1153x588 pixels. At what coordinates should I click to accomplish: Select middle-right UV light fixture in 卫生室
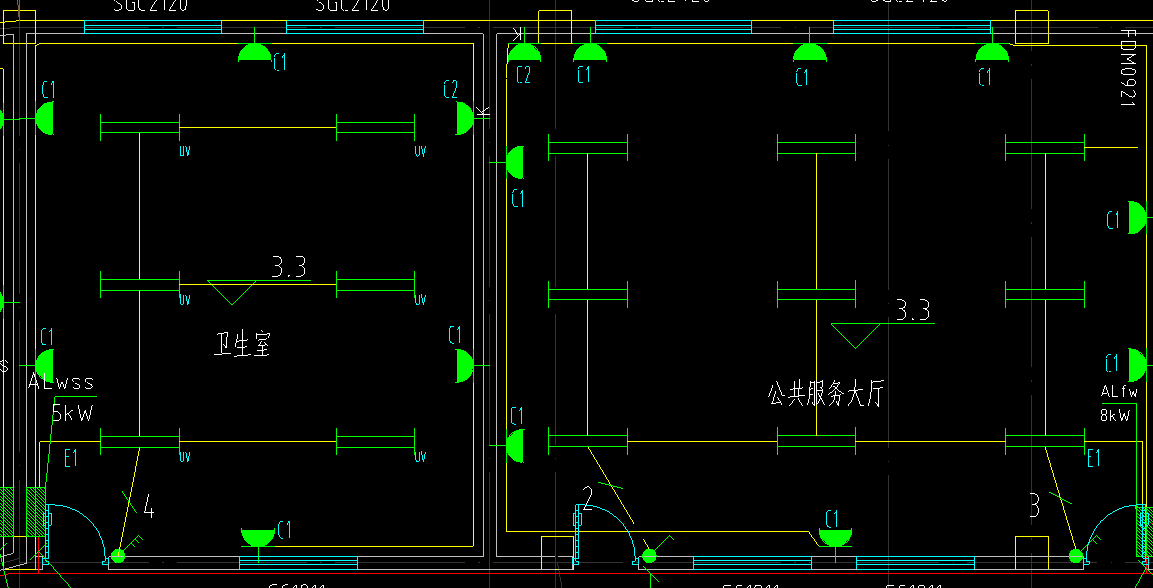point(376,284)
